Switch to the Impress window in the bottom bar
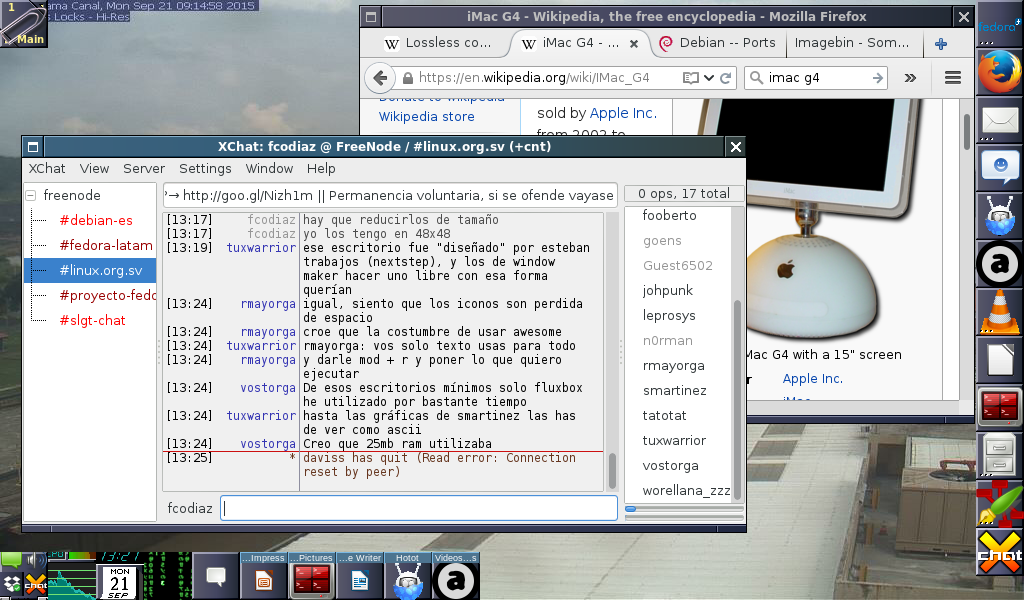This screenshot has width=1024, height=600. (263, 575)
